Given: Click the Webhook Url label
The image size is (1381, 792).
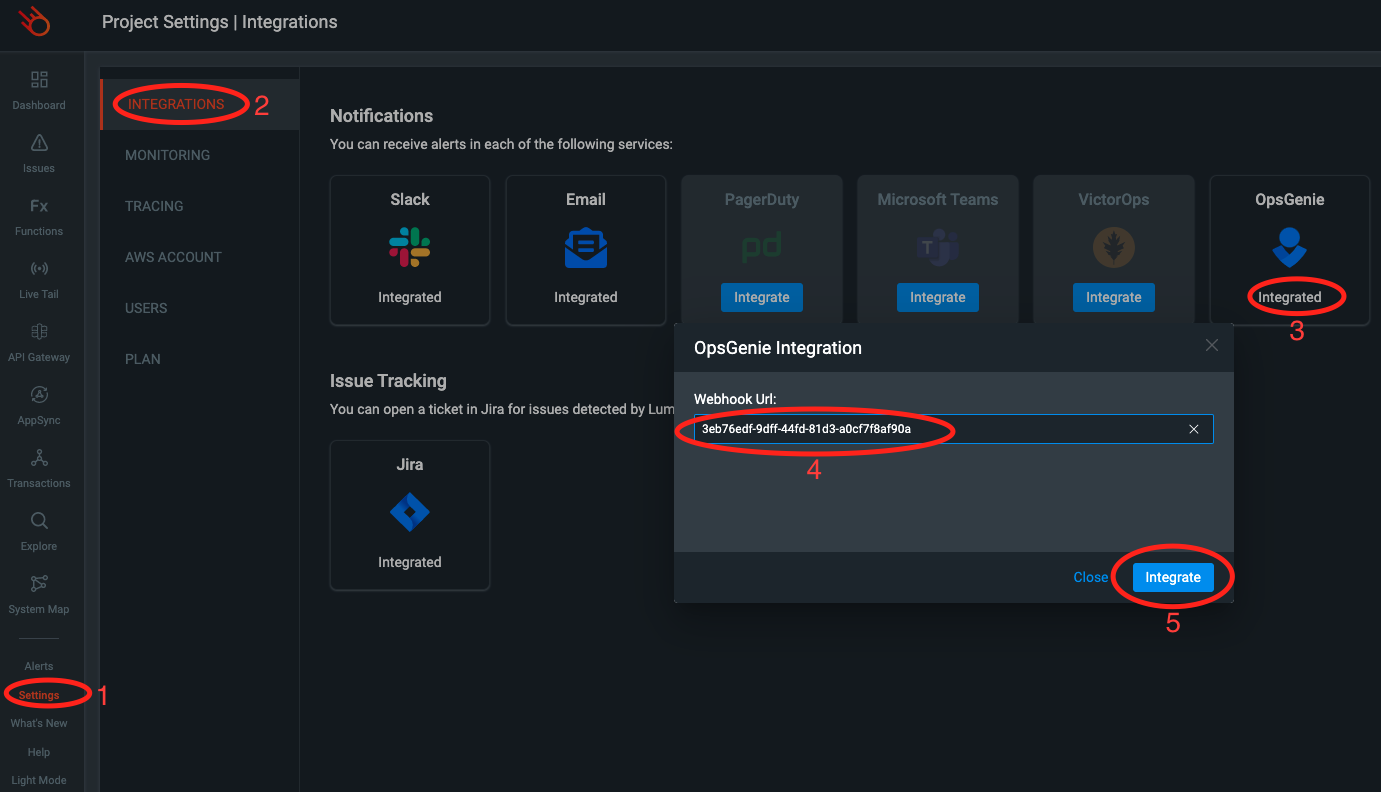Looking at the screenshot, I should (735, 399).
